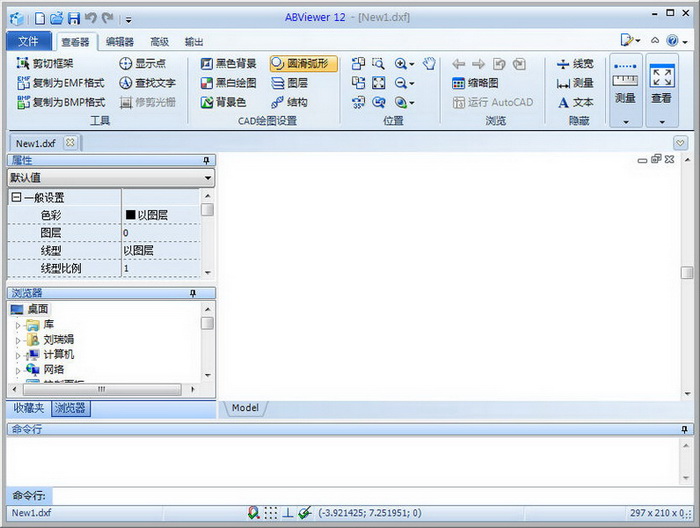The width and height of the screenshot is (700, 528).
Task: Toggle 黑白绘图 black-and-white drawing
Action: 228,83
